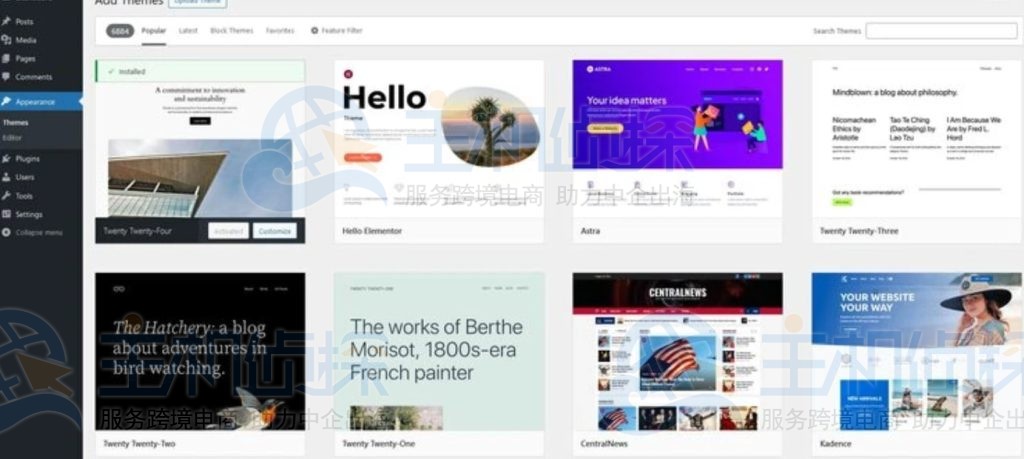The image size is (1024, 459).
Task: Click the Collapse menu arrow icon
Action: click(6, 232)
